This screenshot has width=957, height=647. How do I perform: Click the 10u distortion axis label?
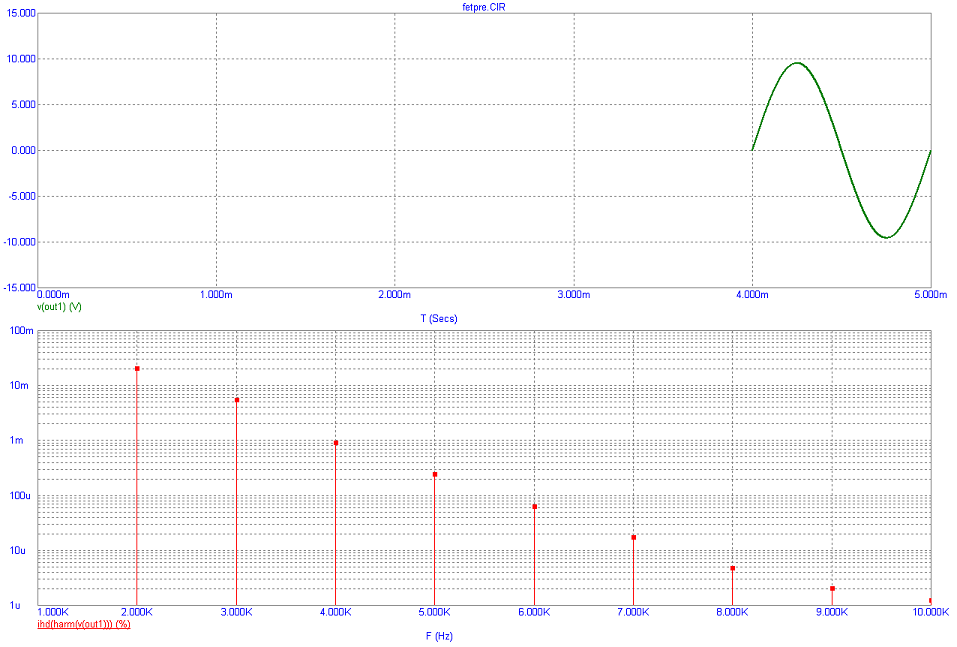pos(18,551)
